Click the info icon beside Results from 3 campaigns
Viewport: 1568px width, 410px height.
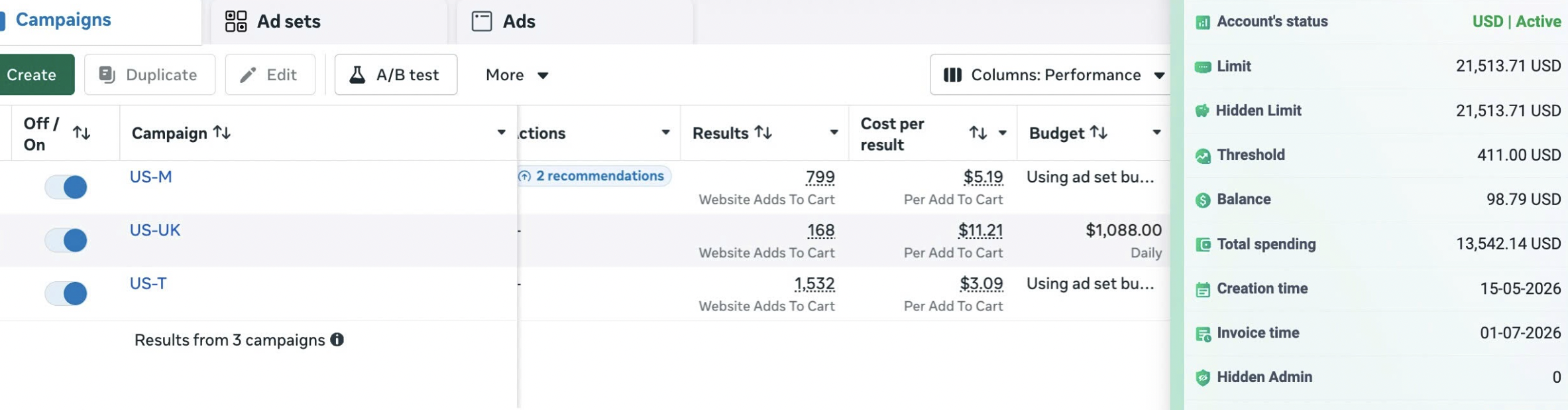pyautogui.click(x=337, y=340)
